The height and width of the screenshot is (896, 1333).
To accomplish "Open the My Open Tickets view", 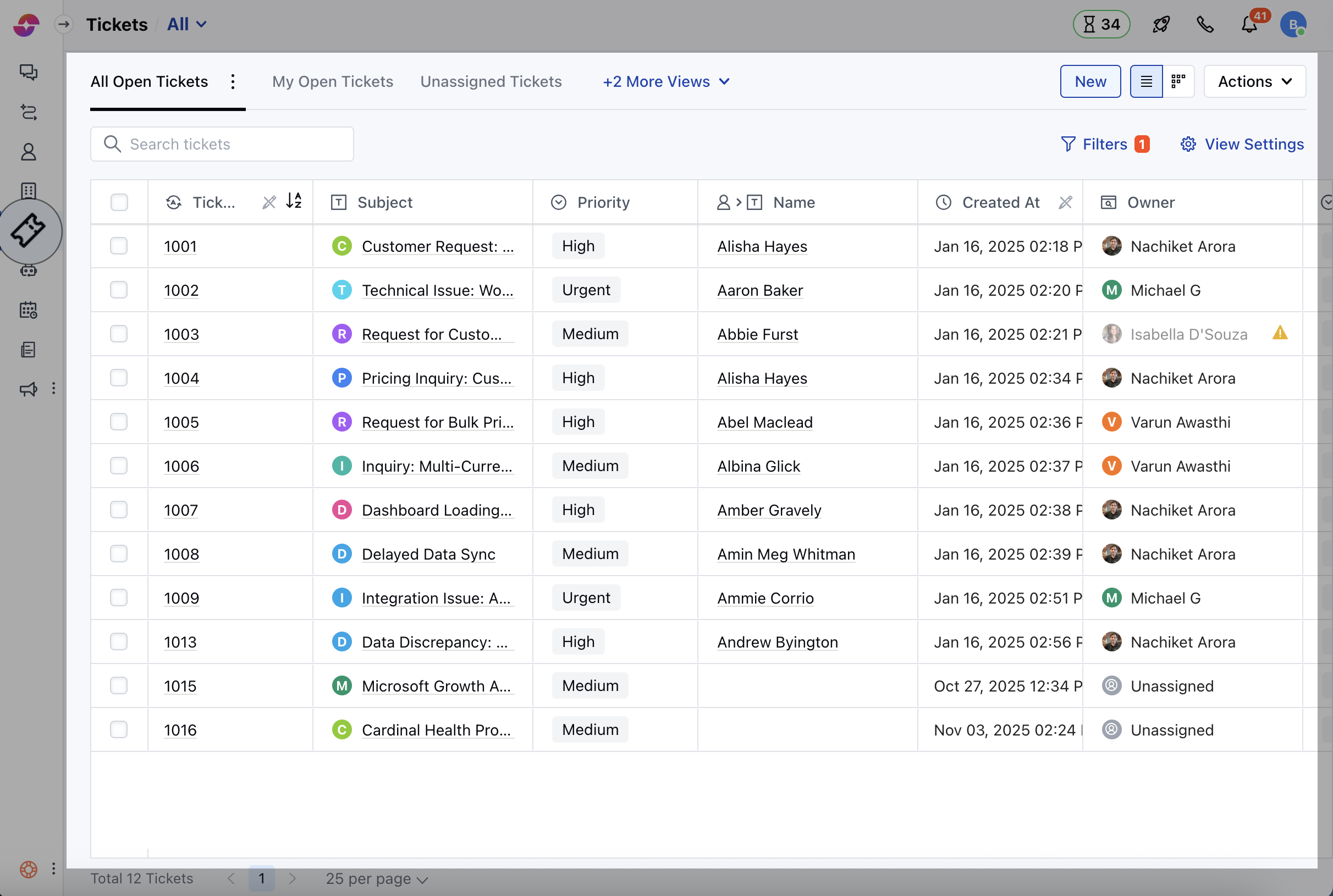I will [333, 81].
